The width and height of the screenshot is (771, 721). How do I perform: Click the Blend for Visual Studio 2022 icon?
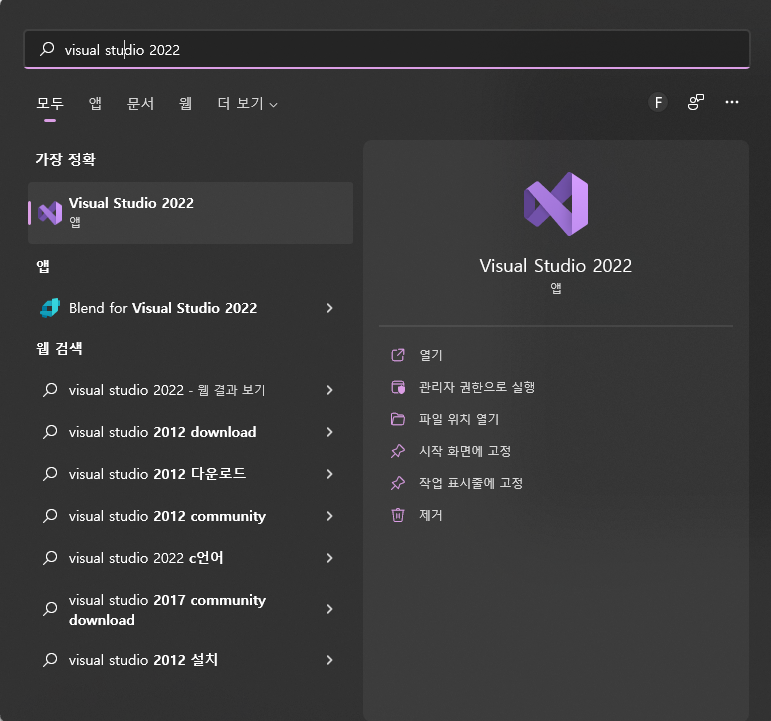point(50,308)
